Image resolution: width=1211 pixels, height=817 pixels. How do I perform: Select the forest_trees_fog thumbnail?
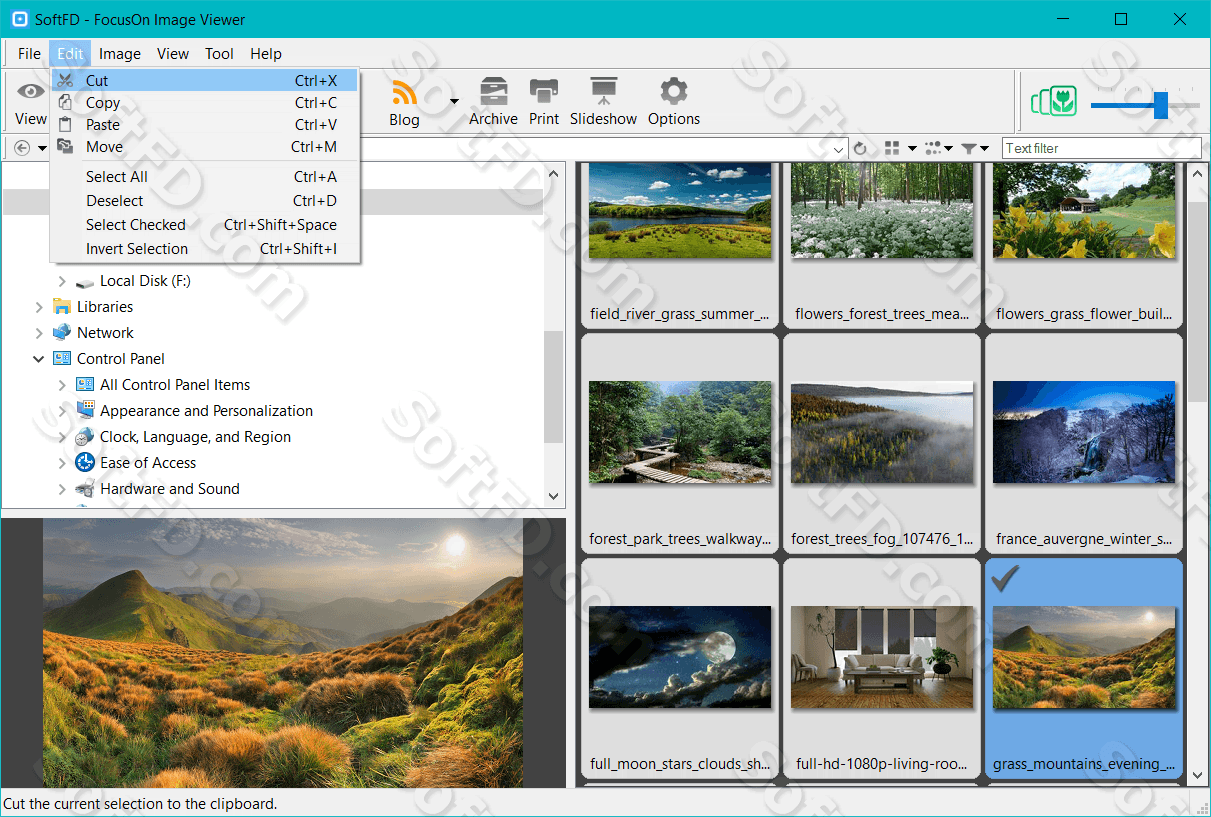pos(882,443)
